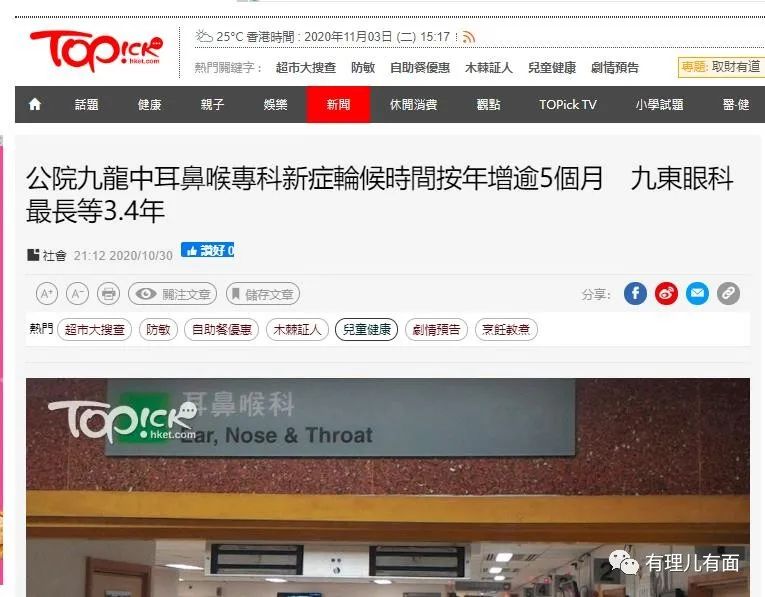
Task: Select the 兒童健康 hot topic tag
Action: tap(366, 330)
